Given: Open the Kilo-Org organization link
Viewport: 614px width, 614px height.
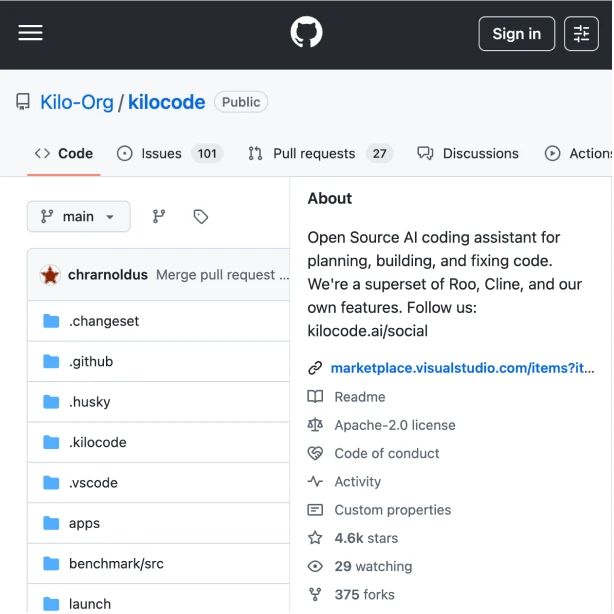Looking at the screenshot, I should tap(77, 102).
